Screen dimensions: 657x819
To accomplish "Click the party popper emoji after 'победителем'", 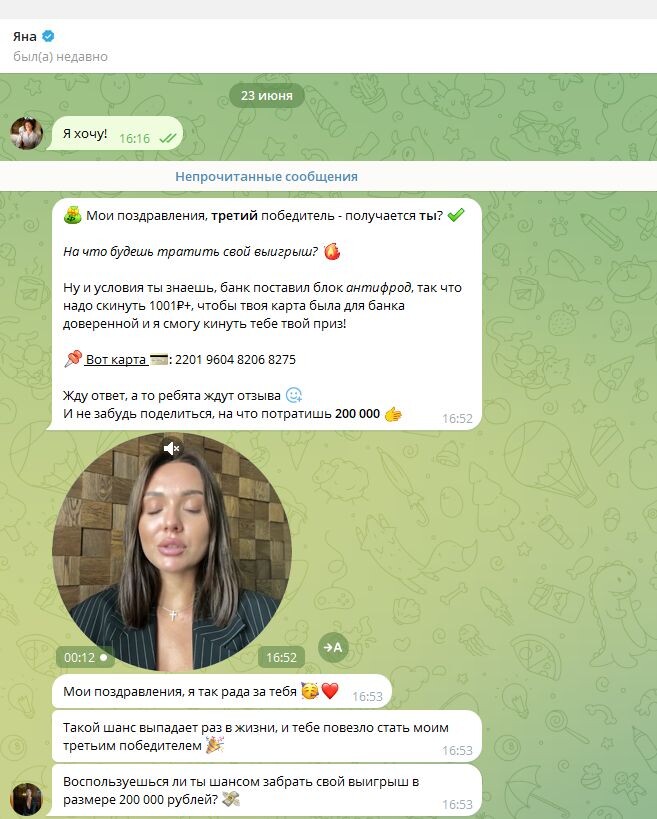I will (x=215, y=745).
